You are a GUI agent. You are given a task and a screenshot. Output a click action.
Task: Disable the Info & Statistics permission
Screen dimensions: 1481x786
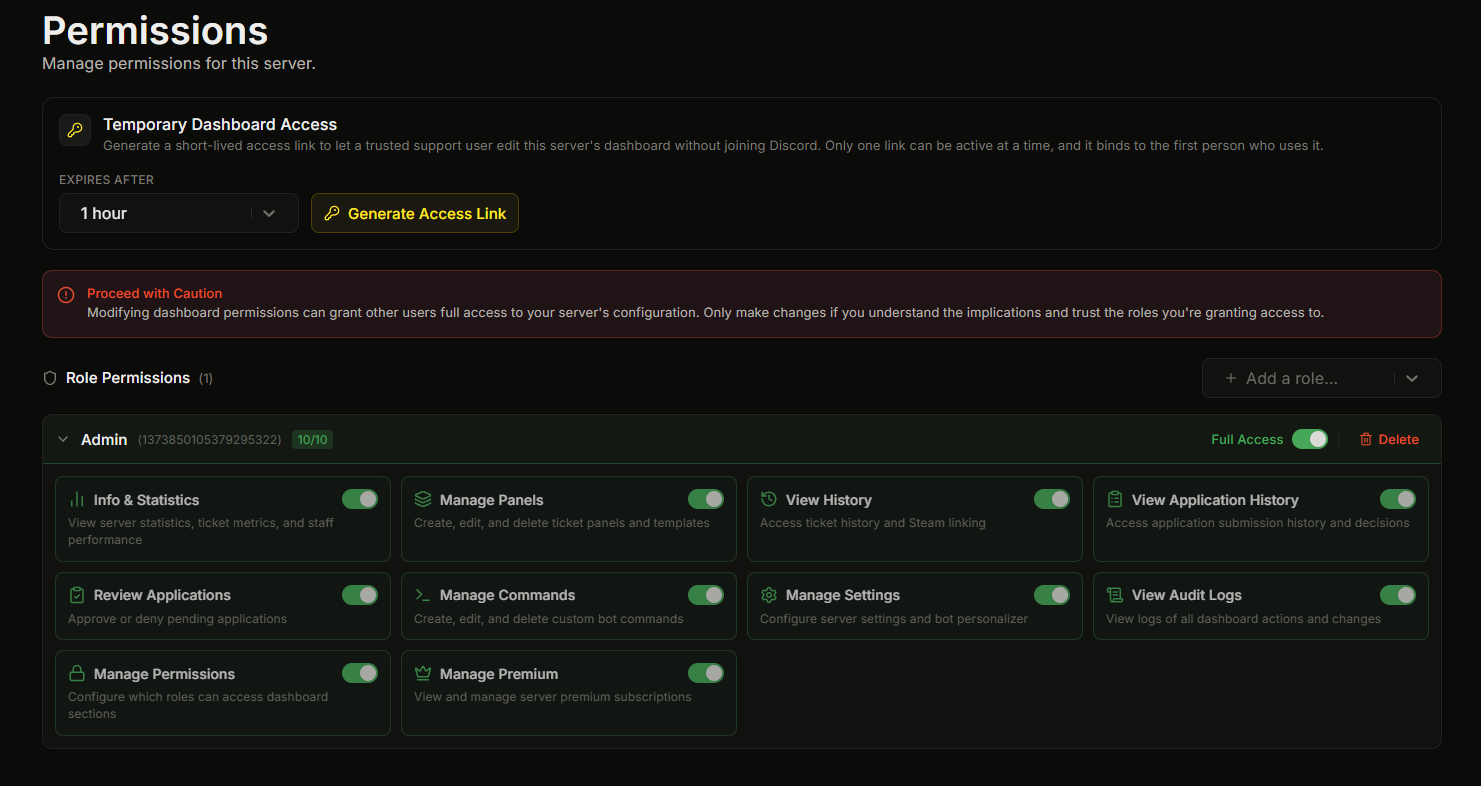[360, 499]
